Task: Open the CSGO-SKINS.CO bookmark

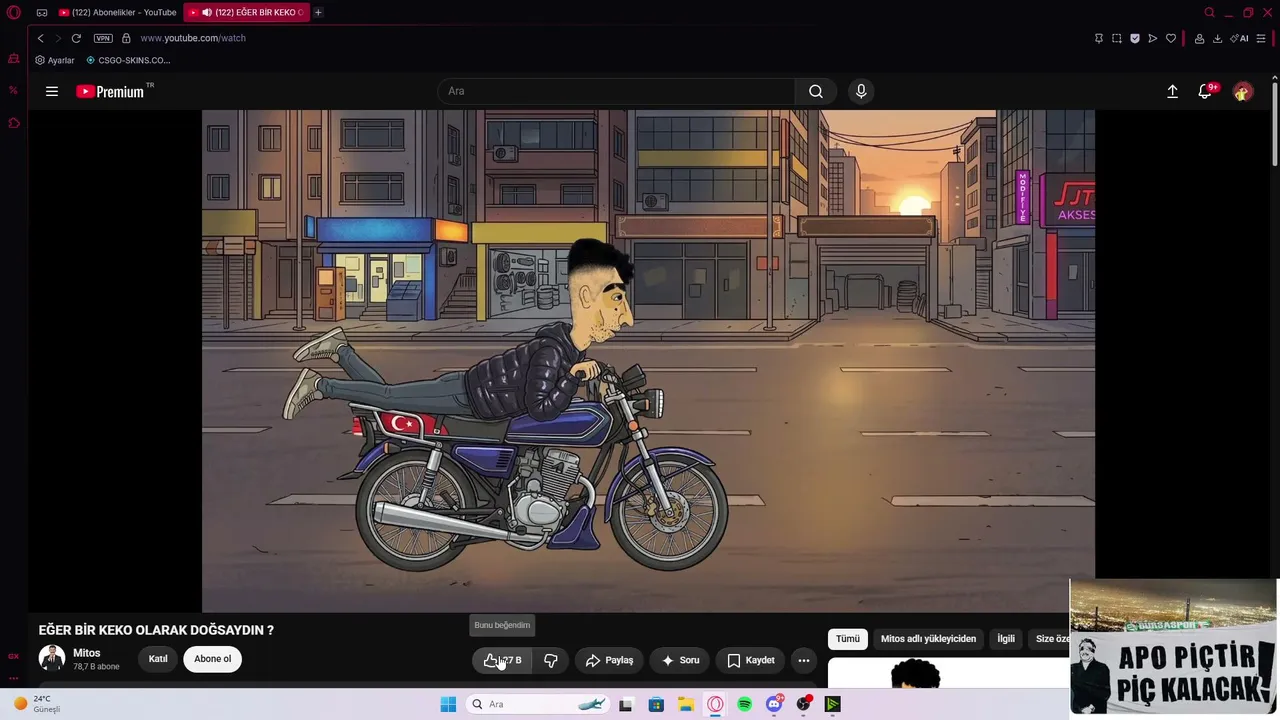Action: click(x=128, y=60)
